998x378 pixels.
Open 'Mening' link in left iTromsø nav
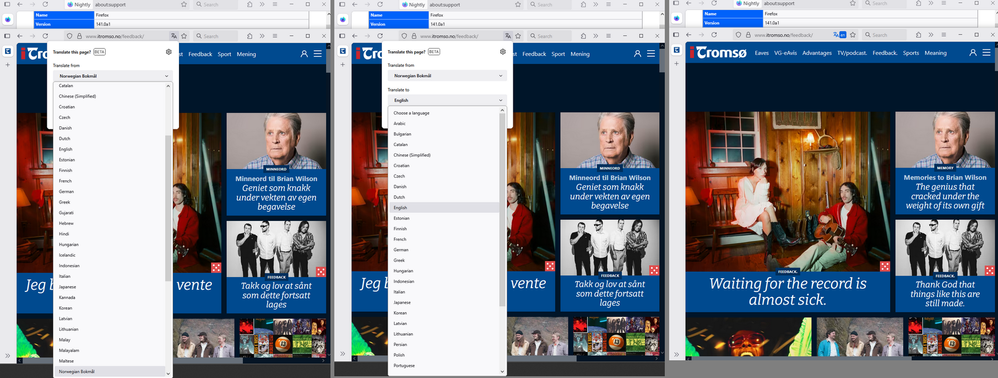point(246,54)
